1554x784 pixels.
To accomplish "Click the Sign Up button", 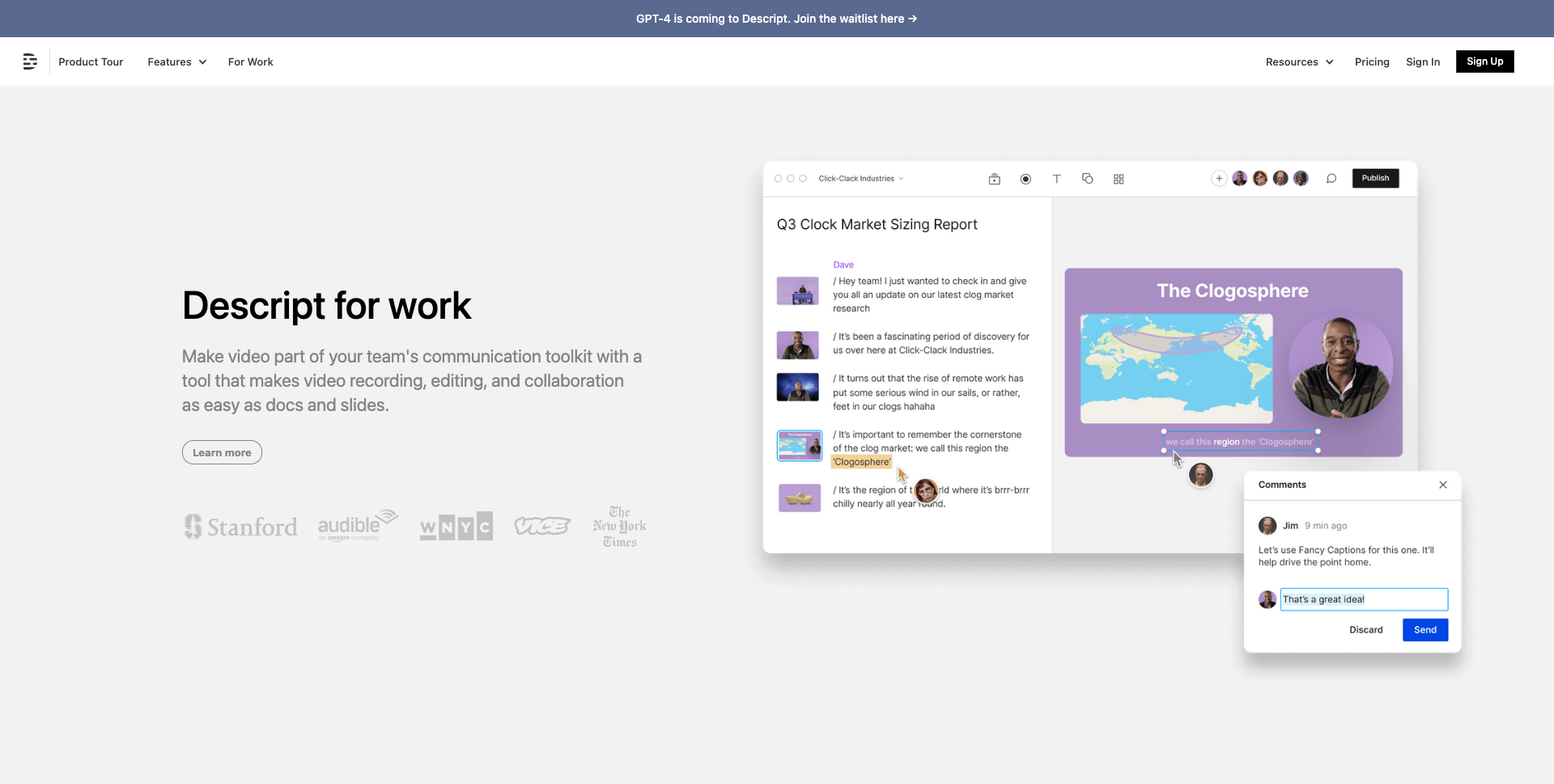I will click(1484, 61).
